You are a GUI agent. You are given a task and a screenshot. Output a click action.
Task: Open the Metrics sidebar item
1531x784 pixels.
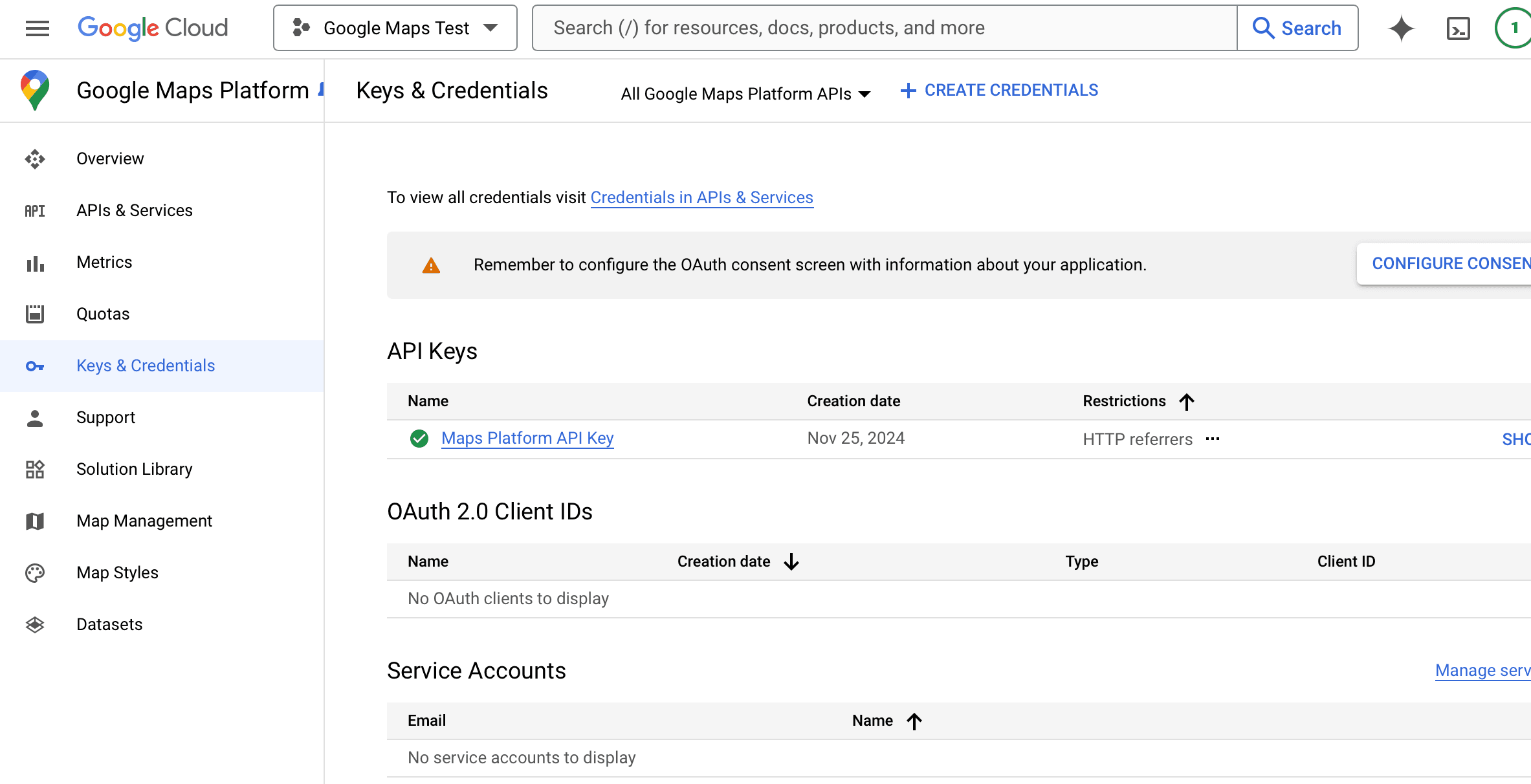tap(104, 262)
